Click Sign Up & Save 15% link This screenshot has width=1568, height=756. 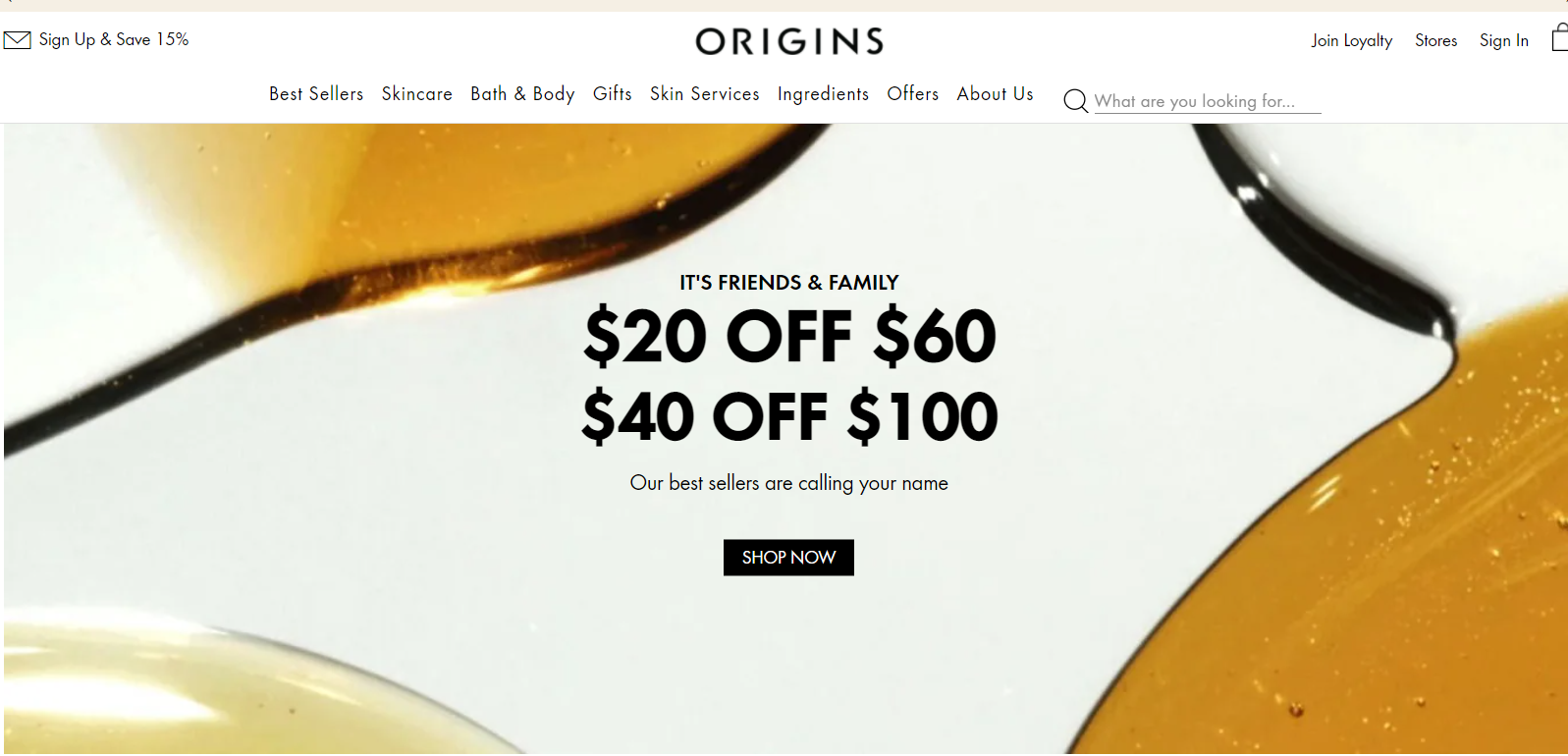[114, 40]
